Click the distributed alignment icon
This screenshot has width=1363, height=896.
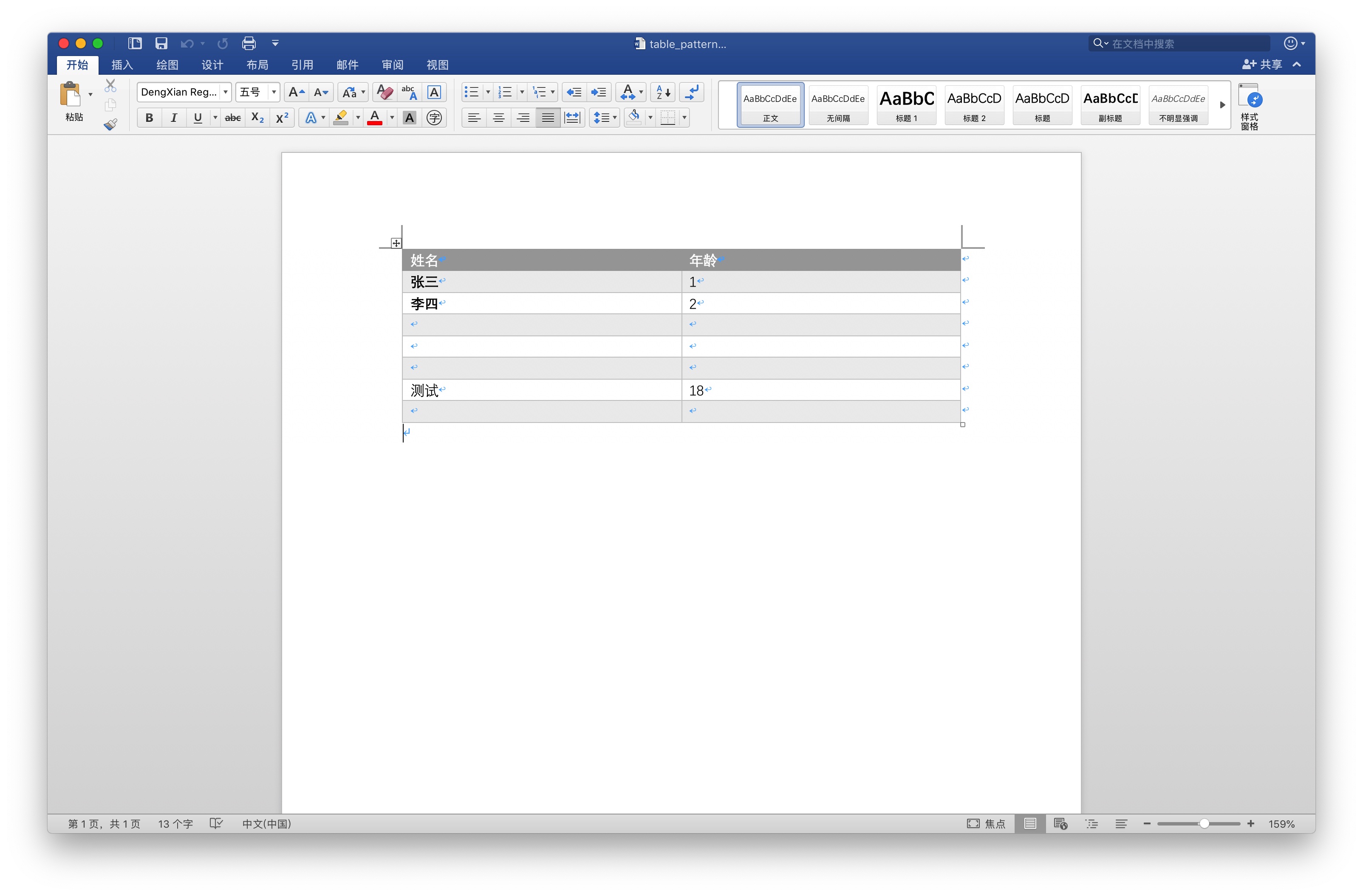572,118
